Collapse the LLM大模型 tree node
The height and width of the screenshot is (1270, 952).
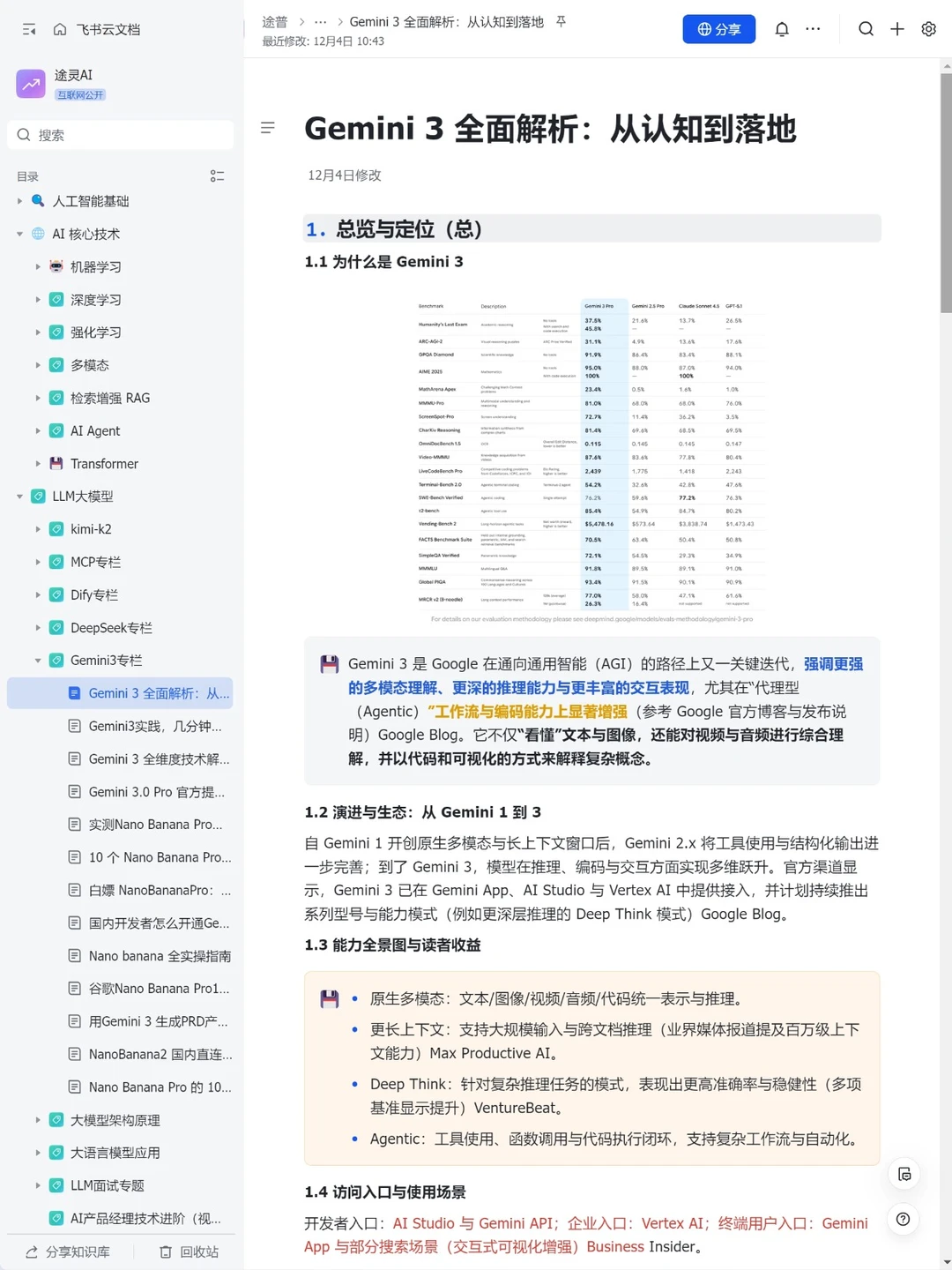tap(20, 497)
